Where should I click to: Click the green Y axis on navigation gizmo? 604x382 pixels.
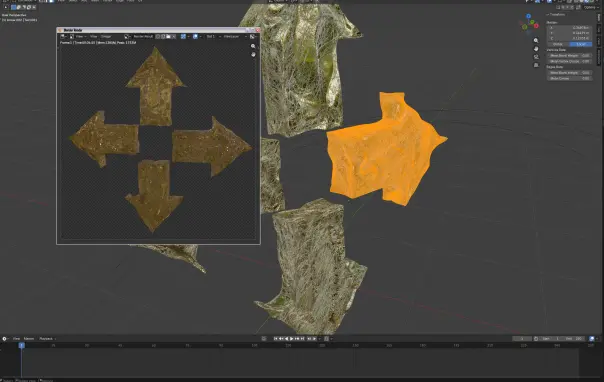[532, 22]
